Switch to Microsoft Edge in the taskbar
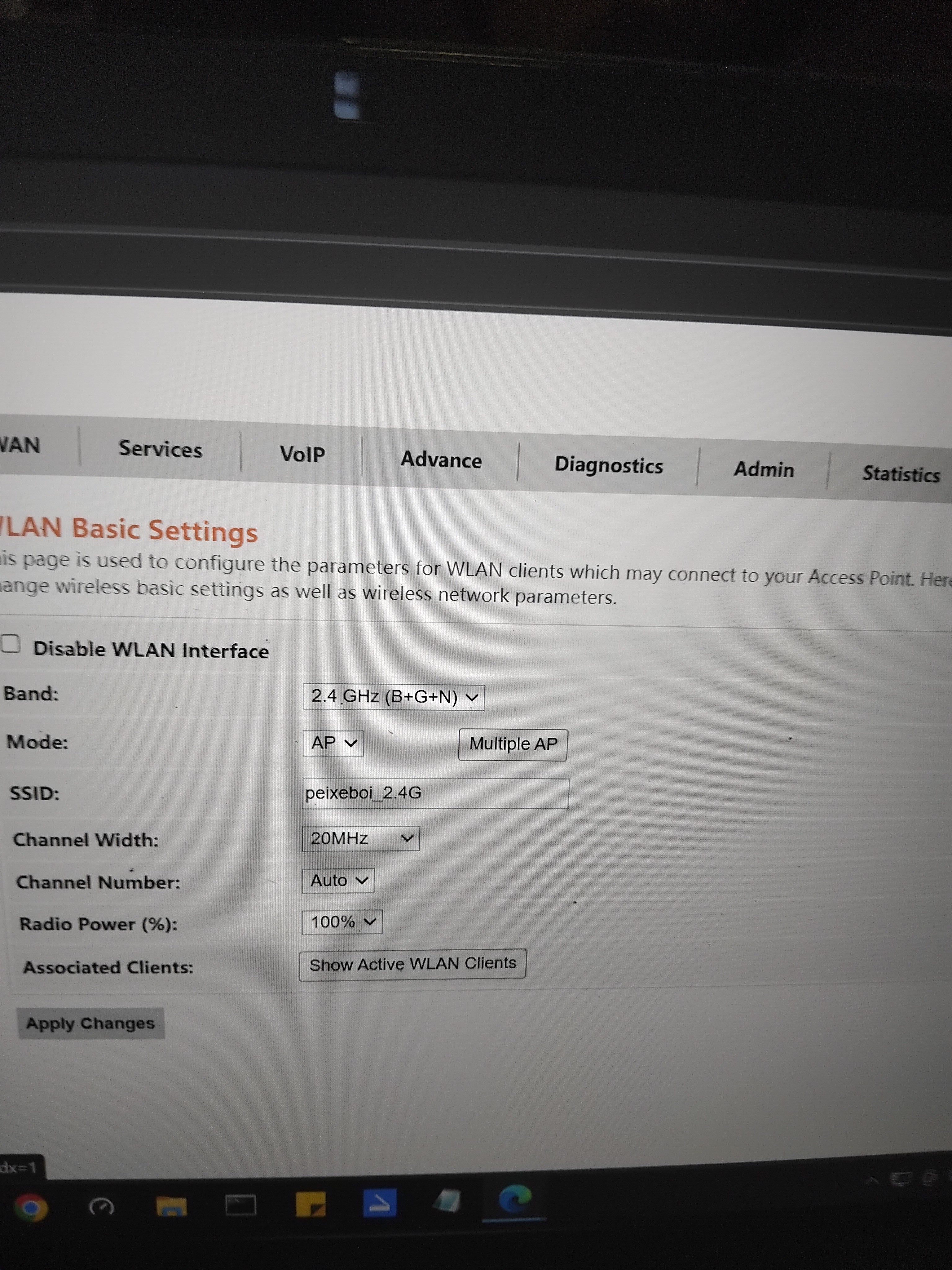952x1270 pixels. tap(515, 1199)
